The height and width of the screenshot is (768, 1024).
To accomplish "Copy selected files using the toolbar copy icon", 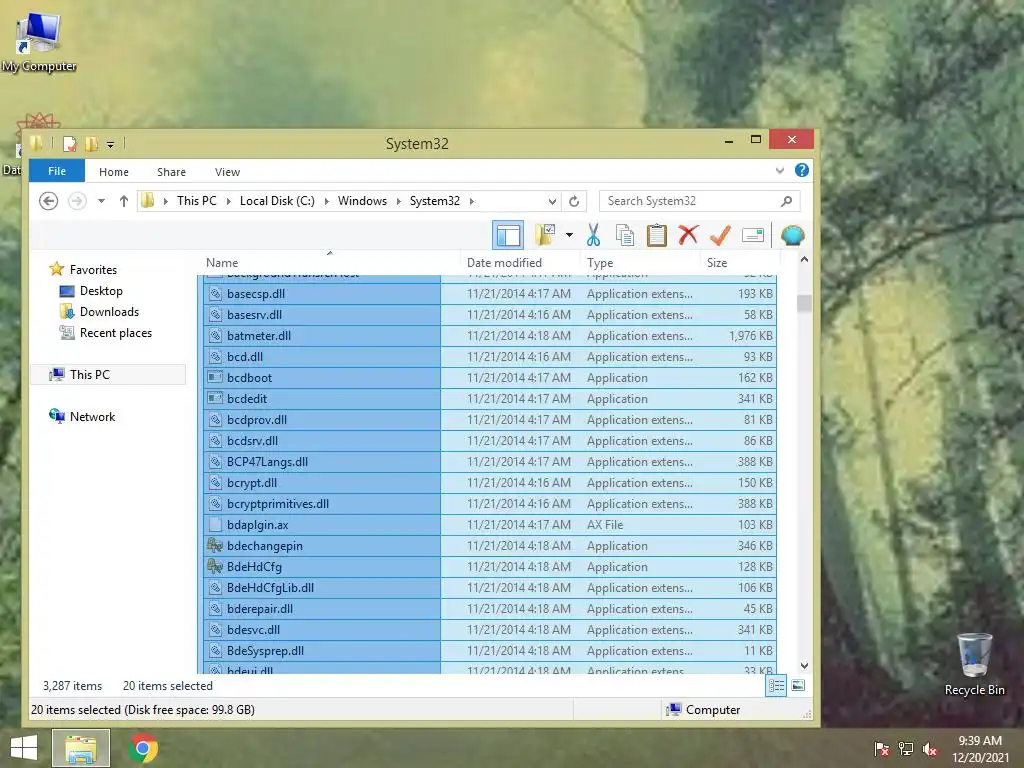I will pyautogui.click(x=625, y=235).
